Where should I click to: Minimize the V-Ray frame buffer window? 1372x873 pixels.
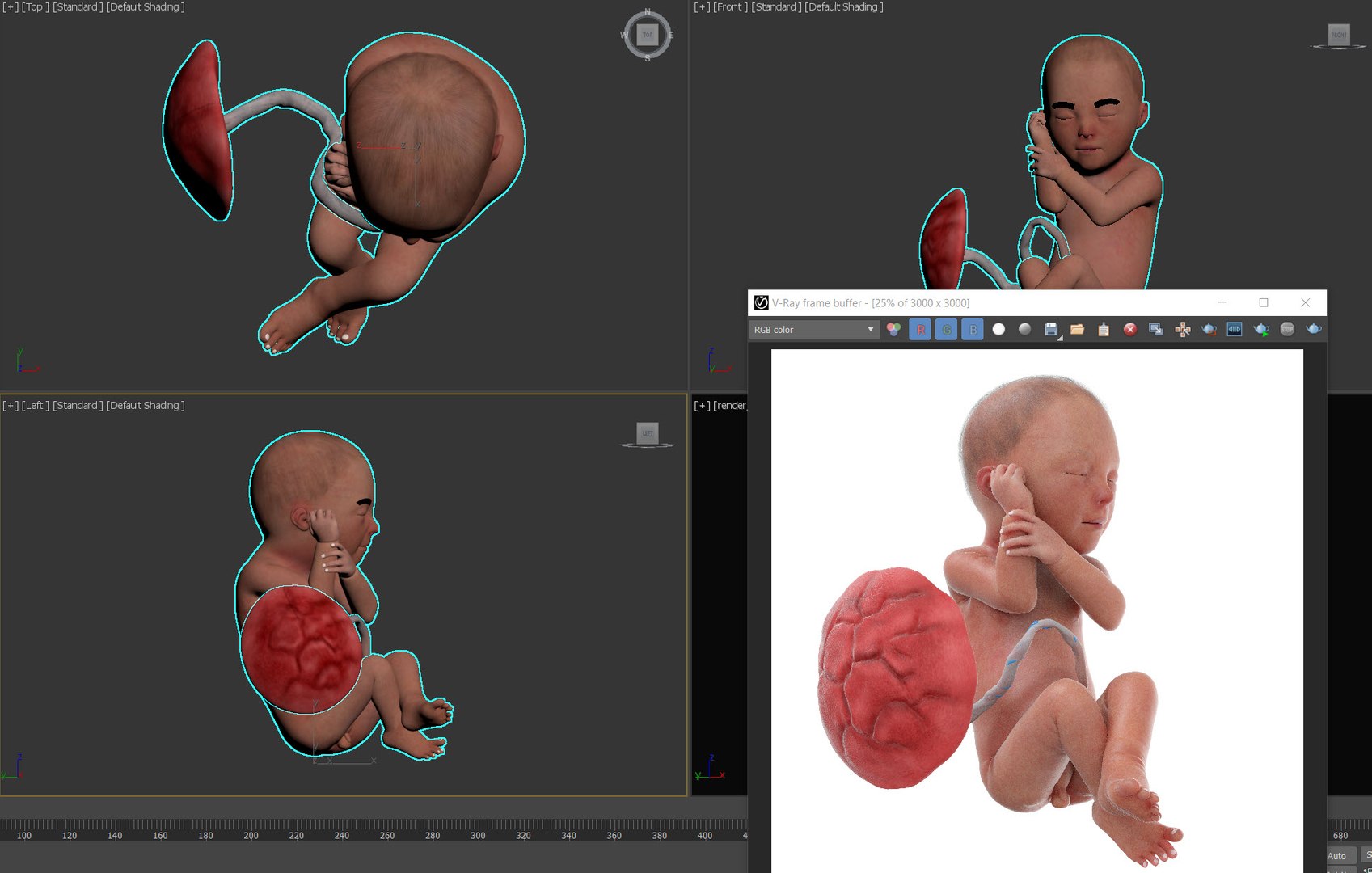click(1222, 303)
